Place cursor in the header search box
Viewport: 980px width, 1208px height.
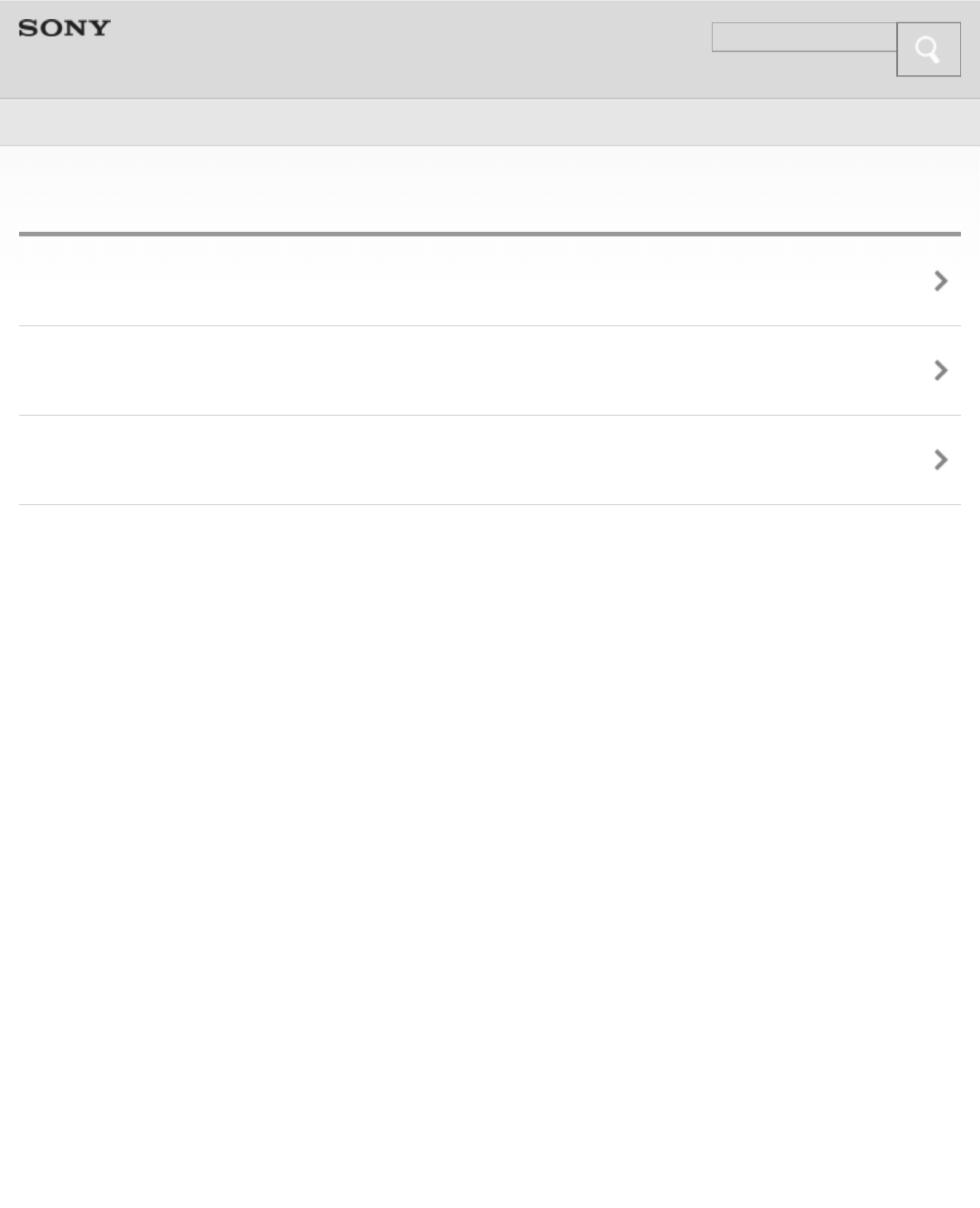coord(804,37)
